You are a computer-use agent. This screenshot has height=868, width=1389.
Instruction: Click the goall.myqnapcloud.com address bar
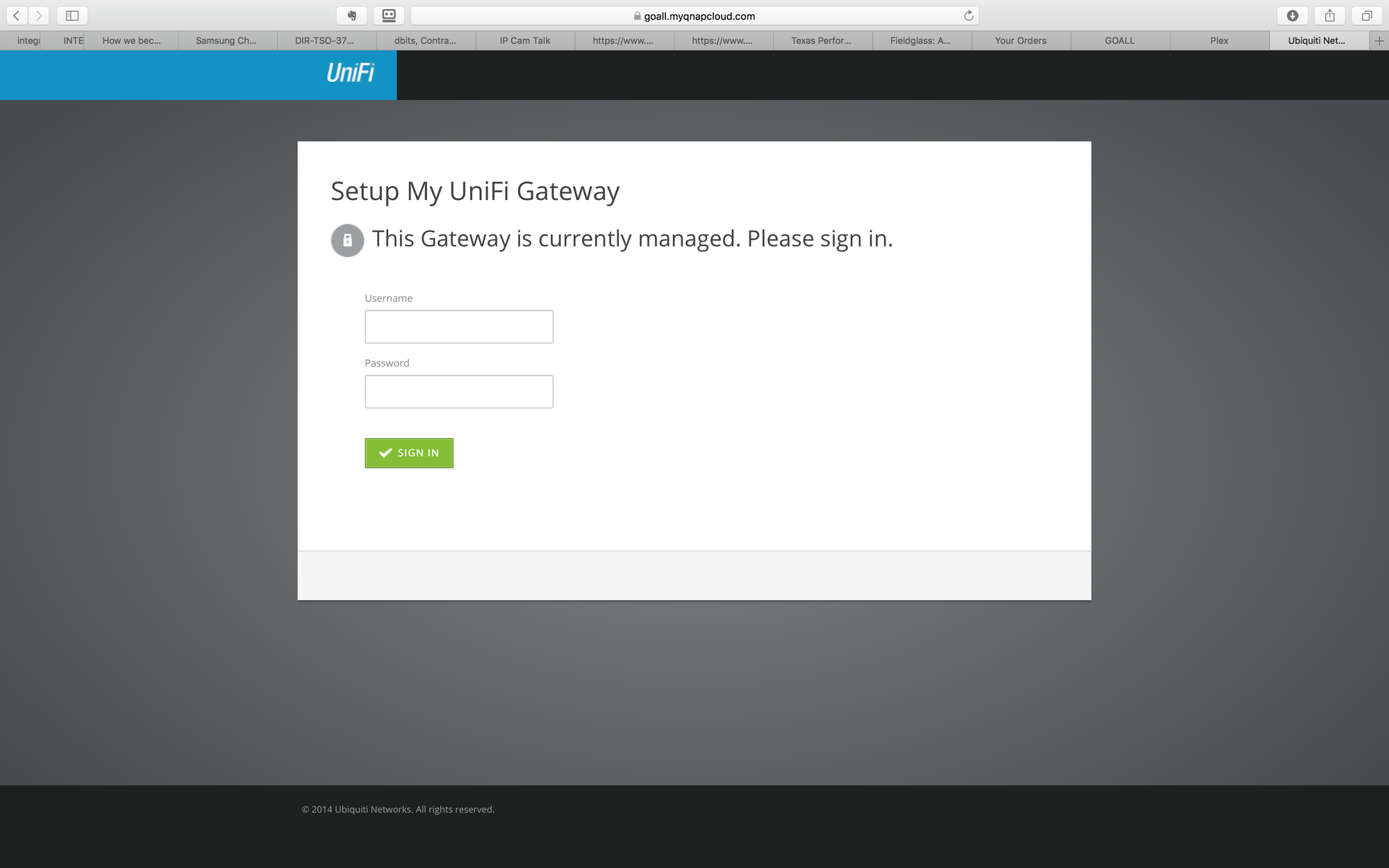click(x=694, y=15)
